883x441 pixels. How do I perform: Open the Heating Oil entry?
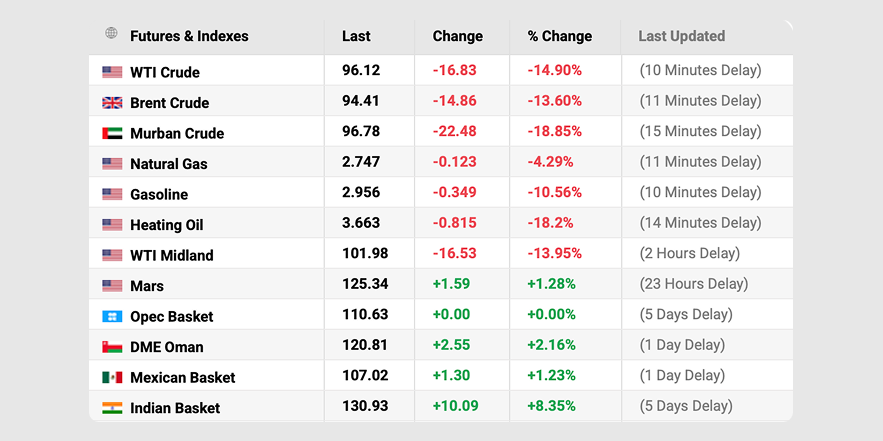[x=166, y=225]
